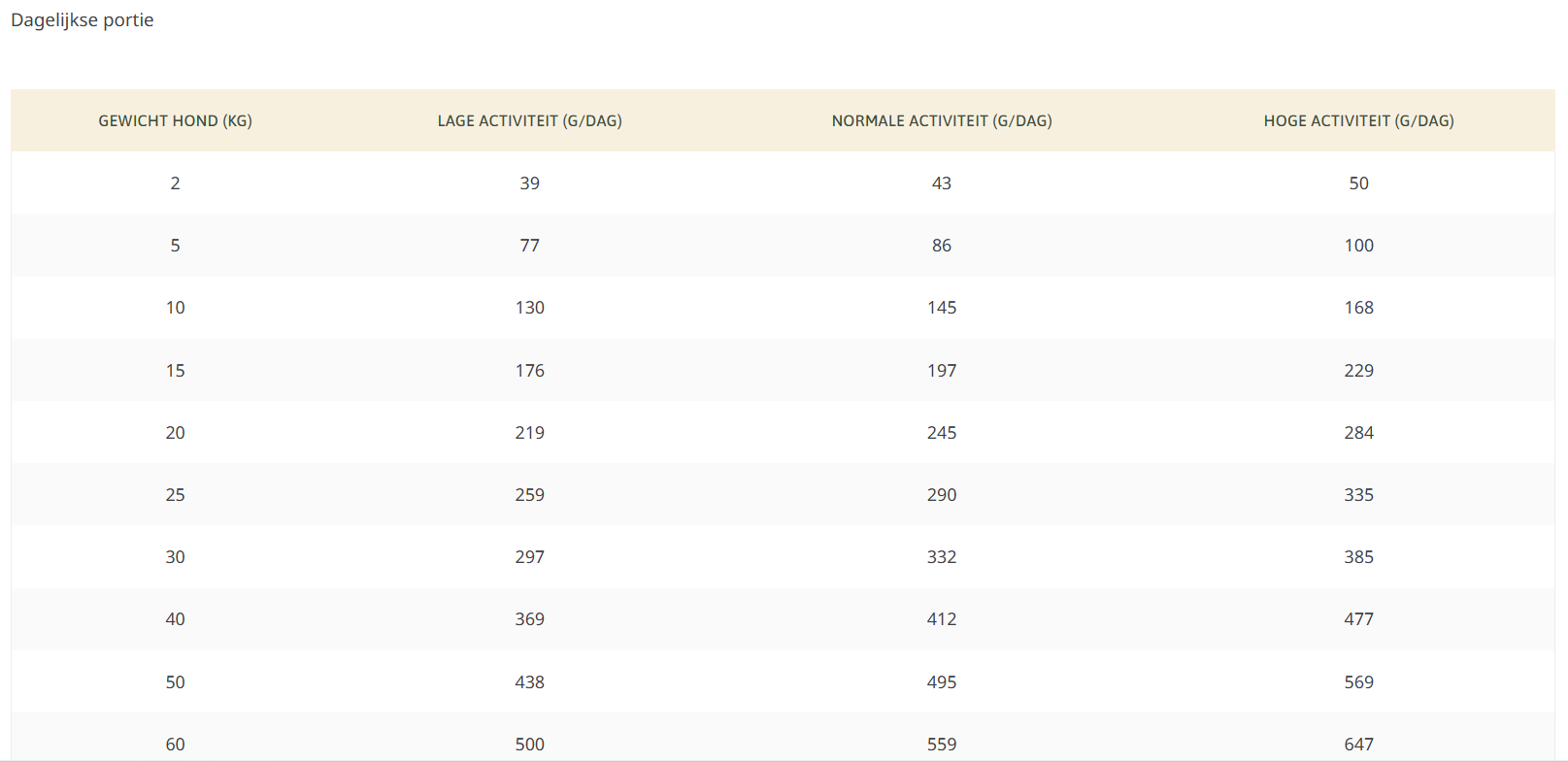Select the 297 low activity value

529,557
